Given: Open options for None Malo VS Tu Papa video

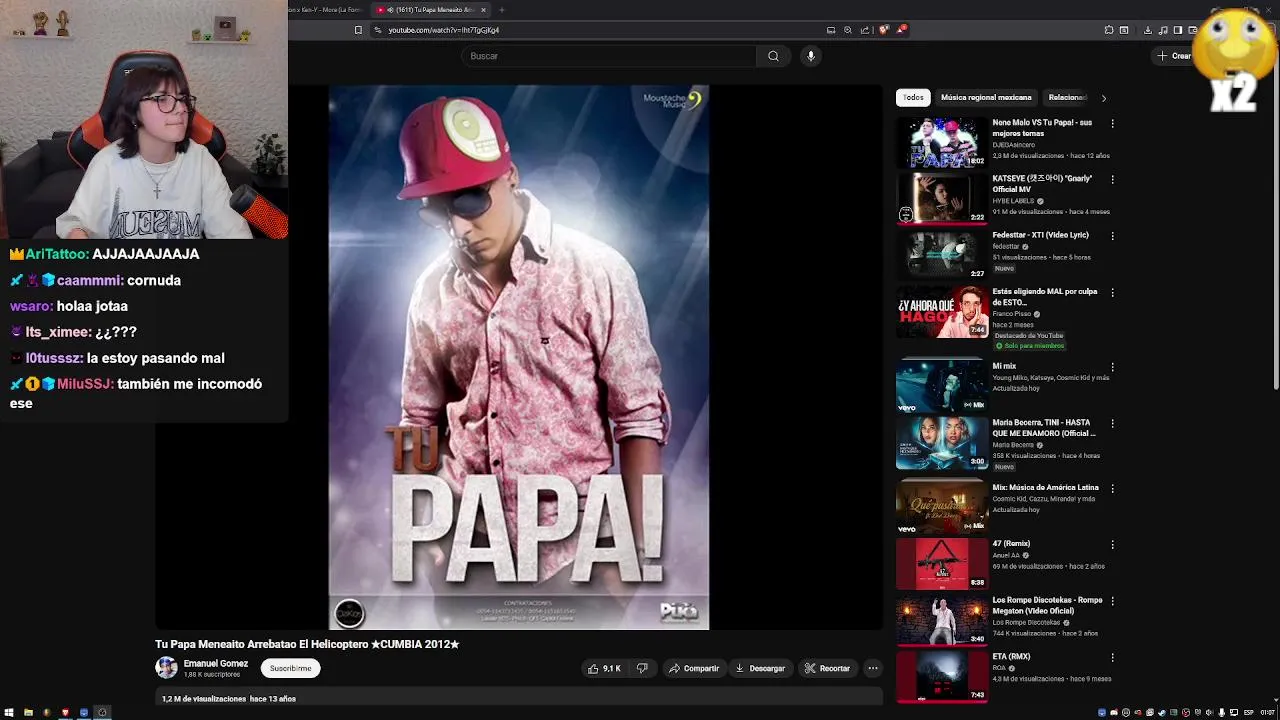Looking at the screenshot, I should click(x=1112, y=124).
